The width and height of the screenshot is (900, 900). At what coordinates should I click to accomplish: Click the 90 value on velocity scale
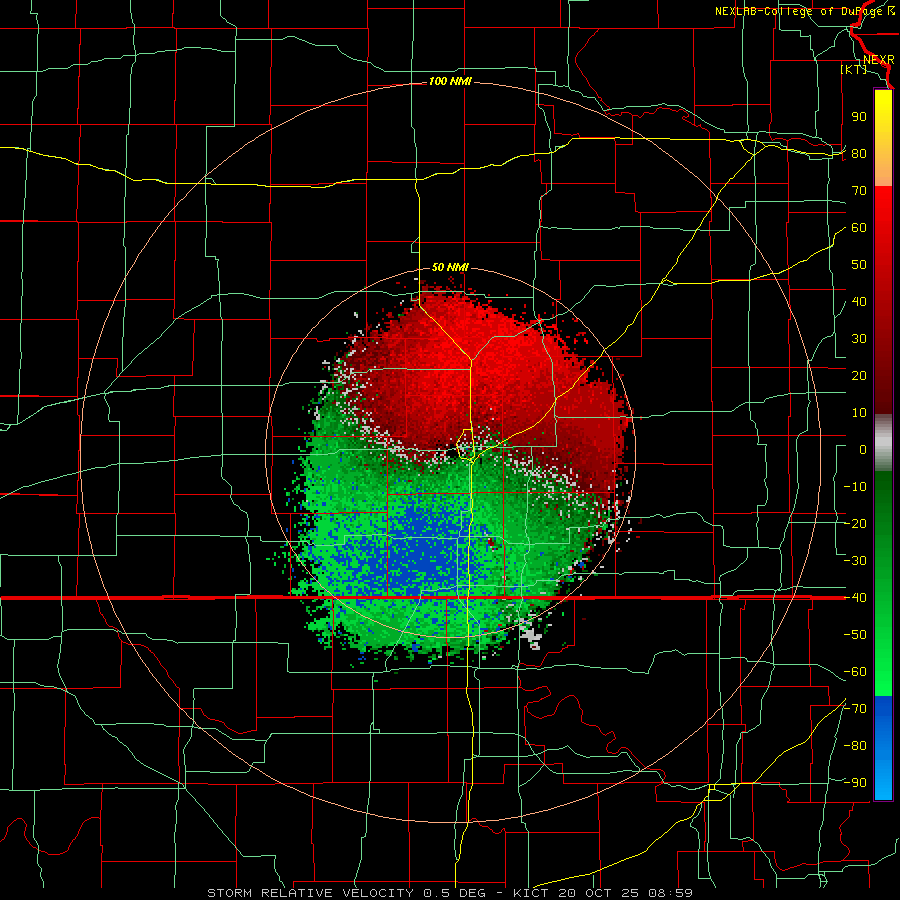(x=859, y=117)
